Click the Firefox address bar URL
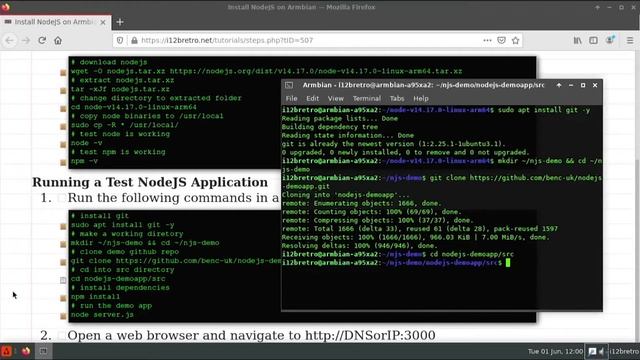 [227, 40]
